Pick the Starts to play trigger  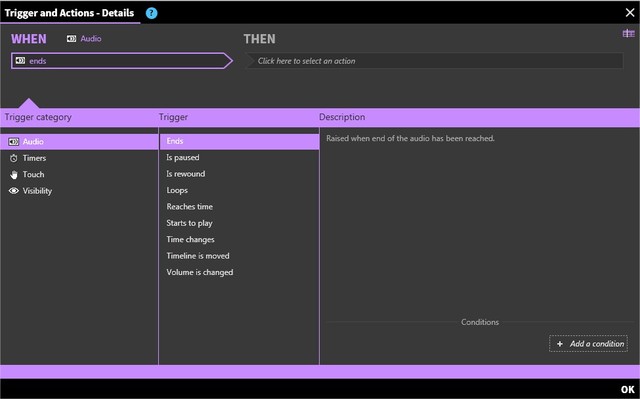coord(239,223)
